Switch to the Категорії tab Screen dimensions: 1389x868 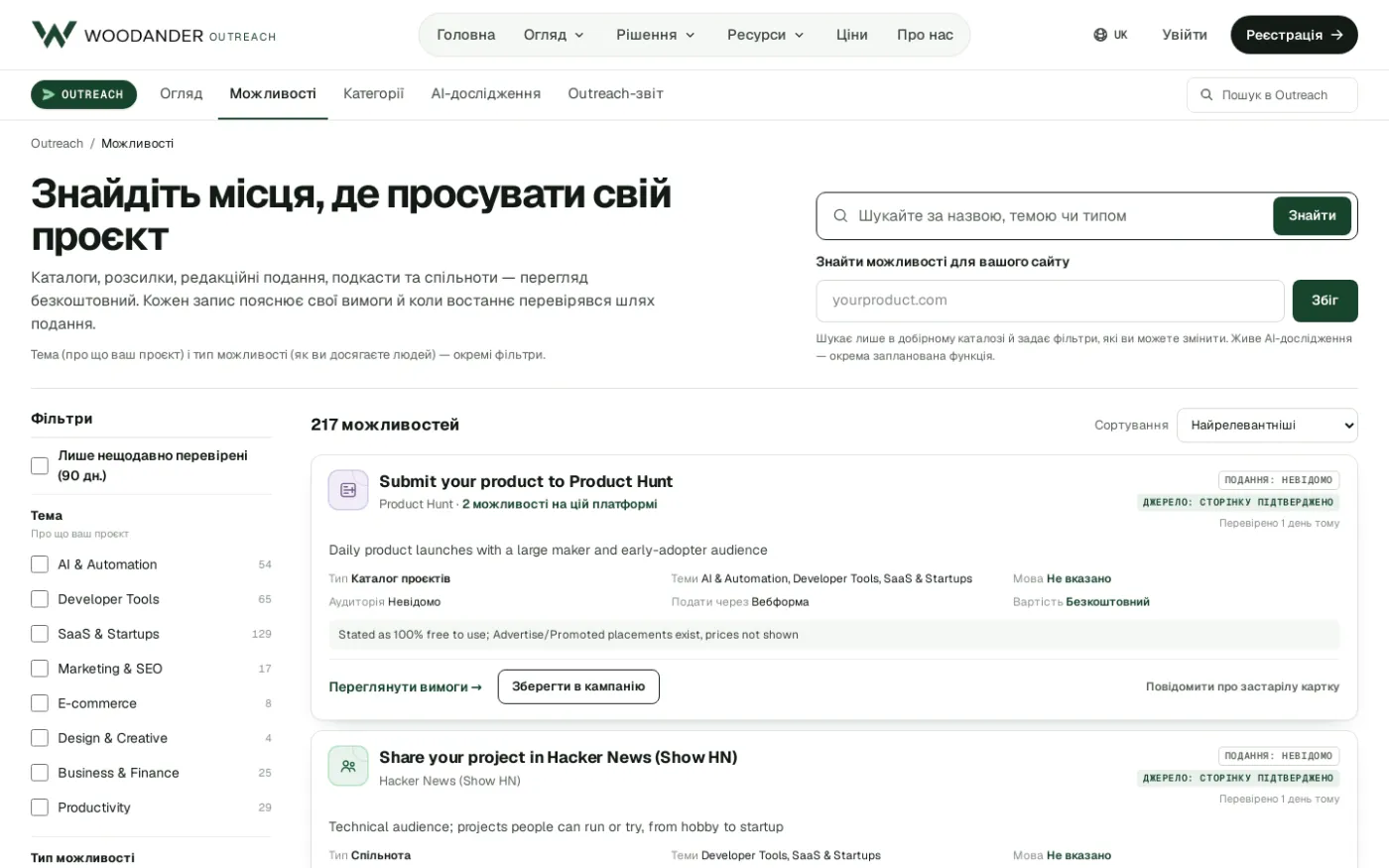373,94
